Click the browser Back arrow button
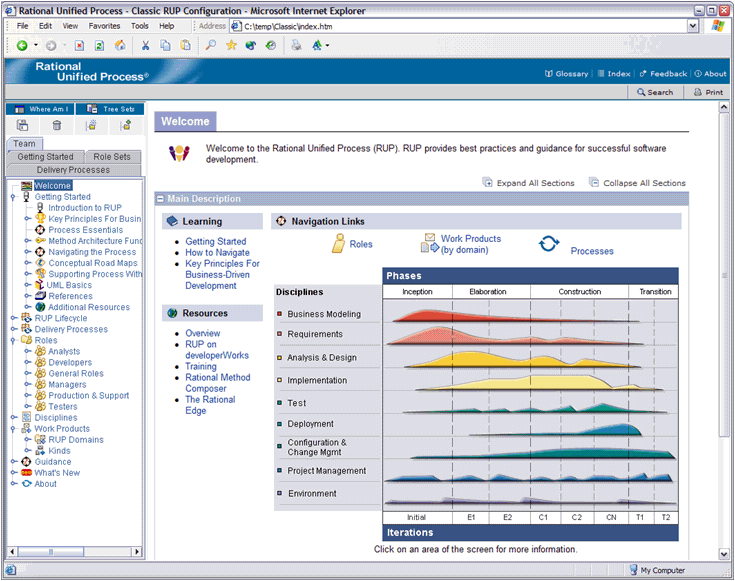 pyautogui.click(x=22, y=45)
